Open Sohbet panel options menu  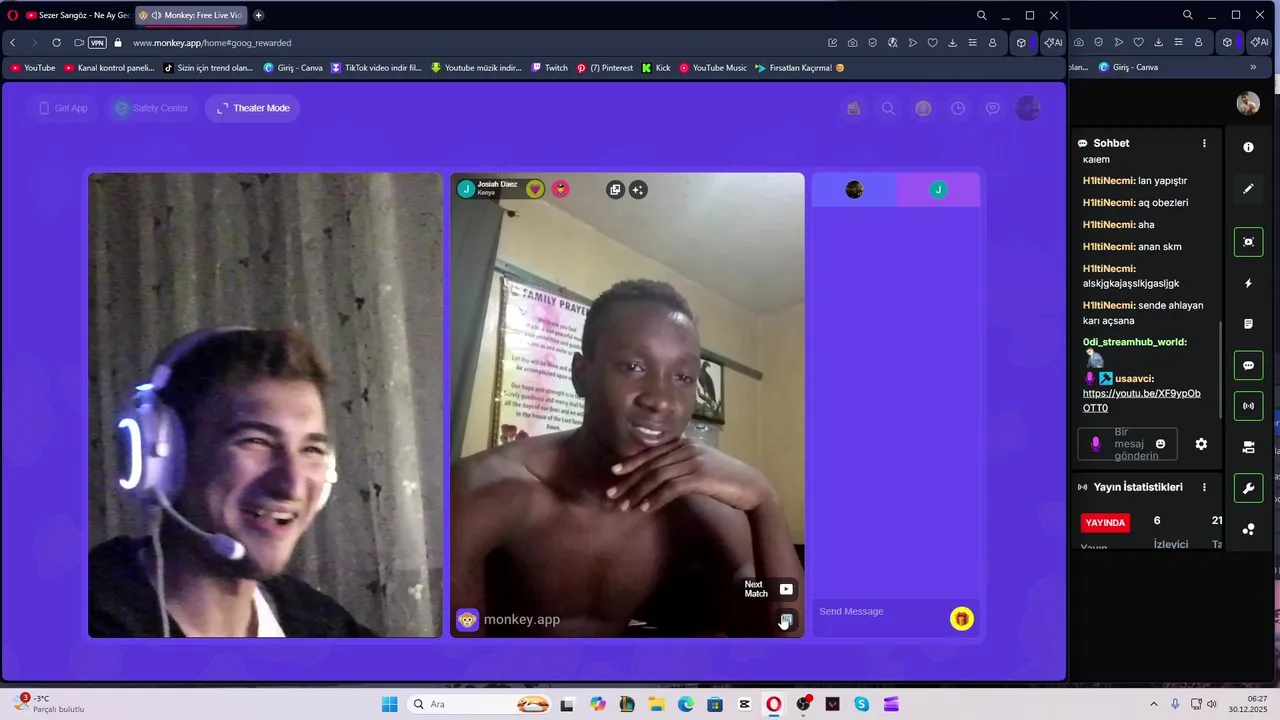tap(1204, 143)
